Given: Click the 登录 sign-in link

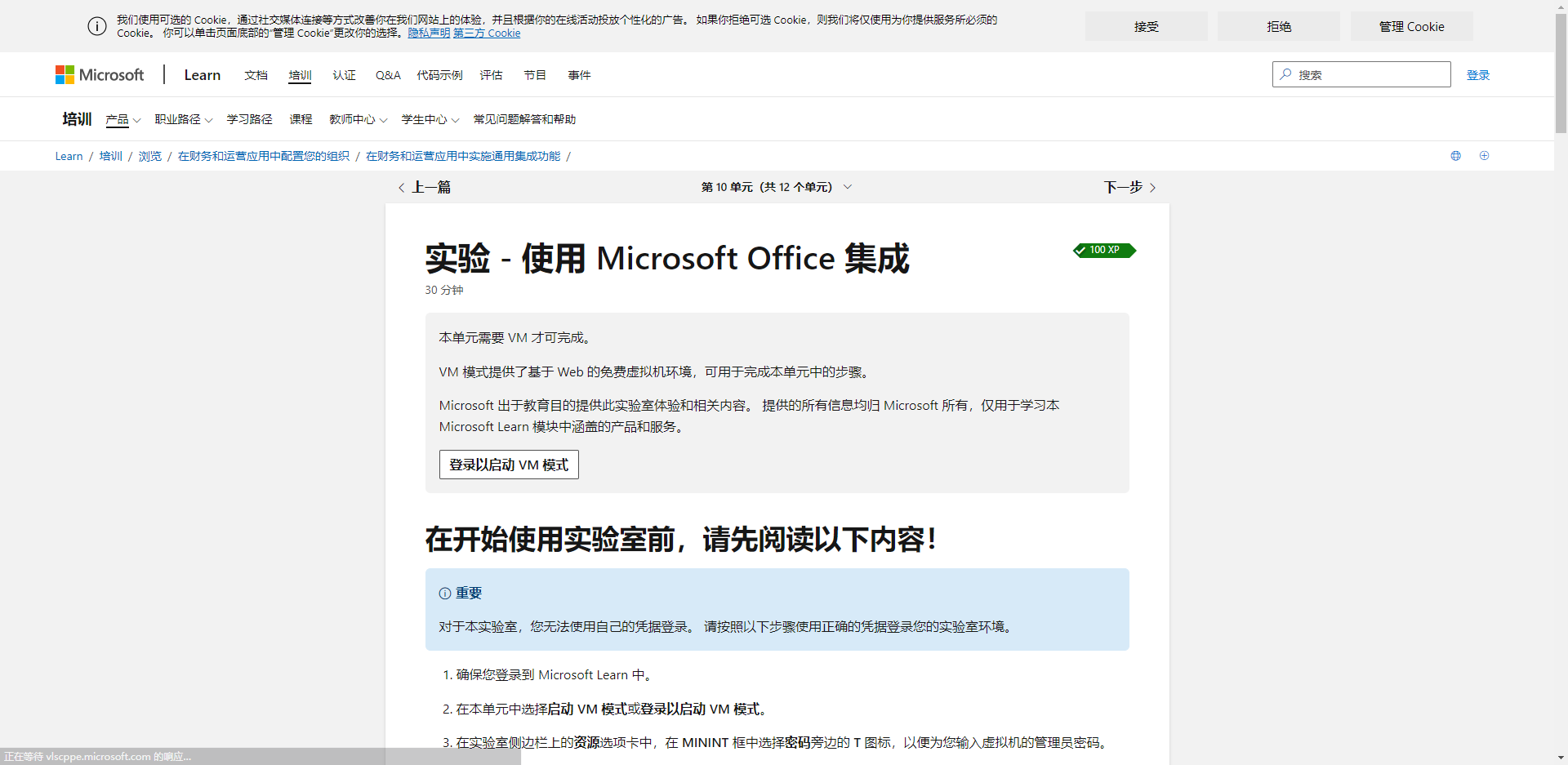Looking at the screenshot, I should (x=1478, y=75).
